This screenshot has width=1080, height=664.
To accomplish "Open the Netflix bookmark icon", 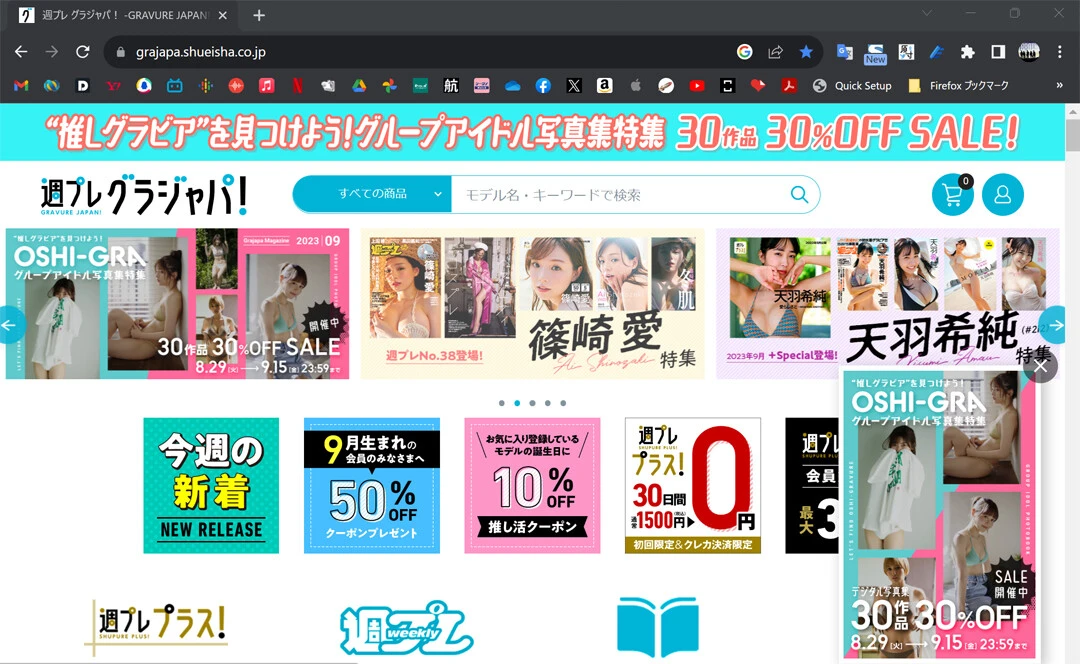I will (x=297, y=86).
